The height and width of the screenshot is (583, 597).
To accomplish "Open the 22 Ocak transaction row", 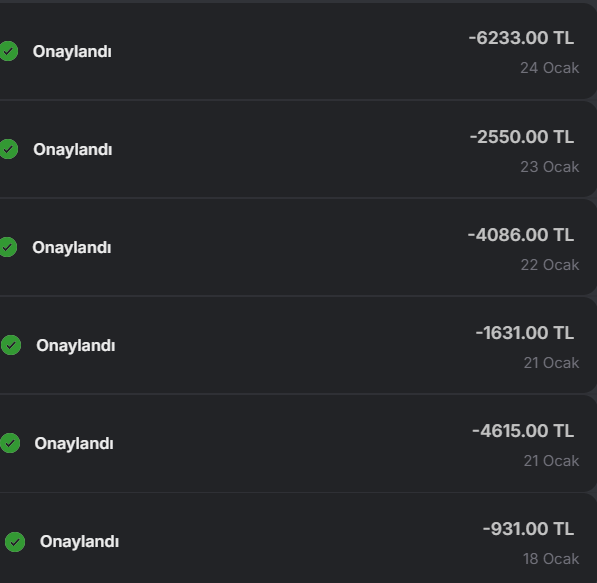I will (298, 247).
